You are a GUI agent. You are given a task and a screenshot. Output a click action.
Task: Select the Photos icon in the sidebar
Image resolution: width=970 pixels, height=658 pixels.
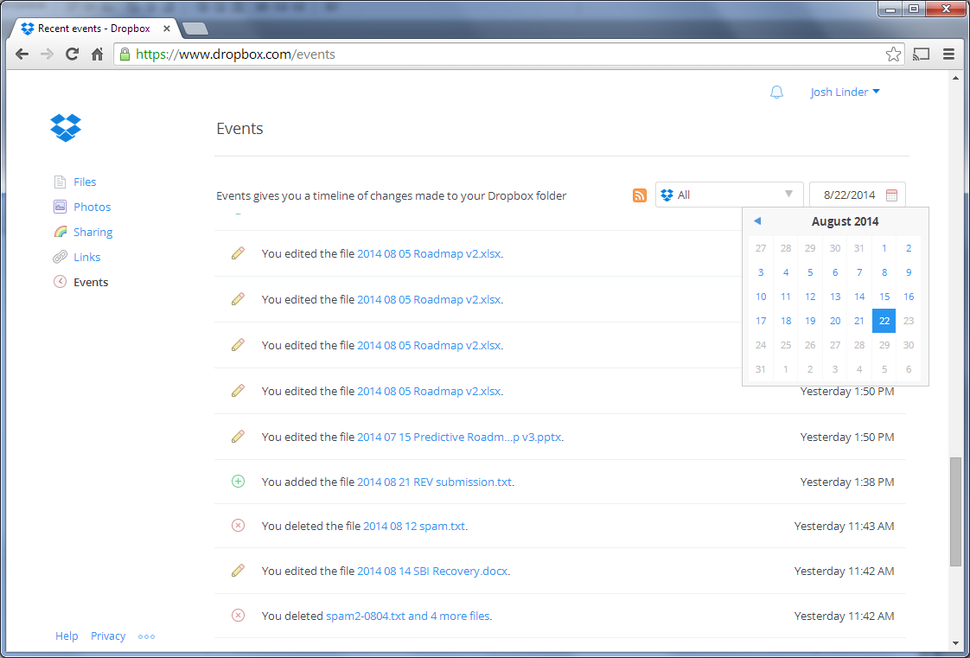pyautogui.click(x=61, y=206)
